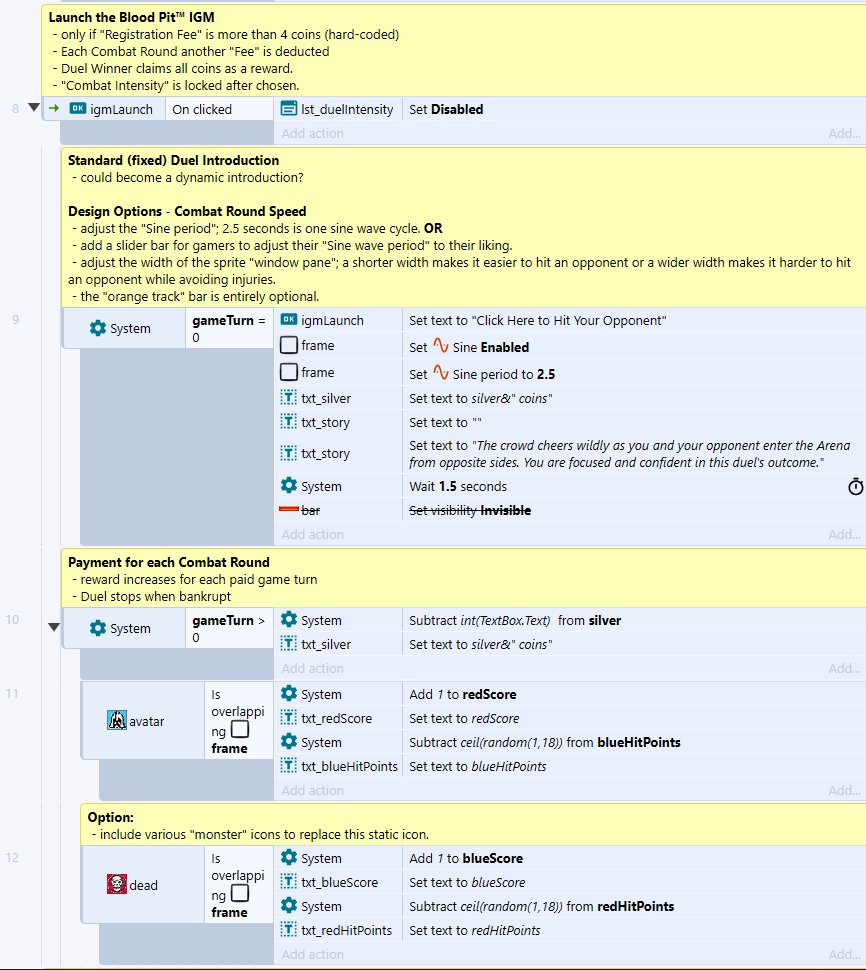866x970 pixels.
Task: Click Add action under the txt_blueHitPoints action
Action: [312, 790]
